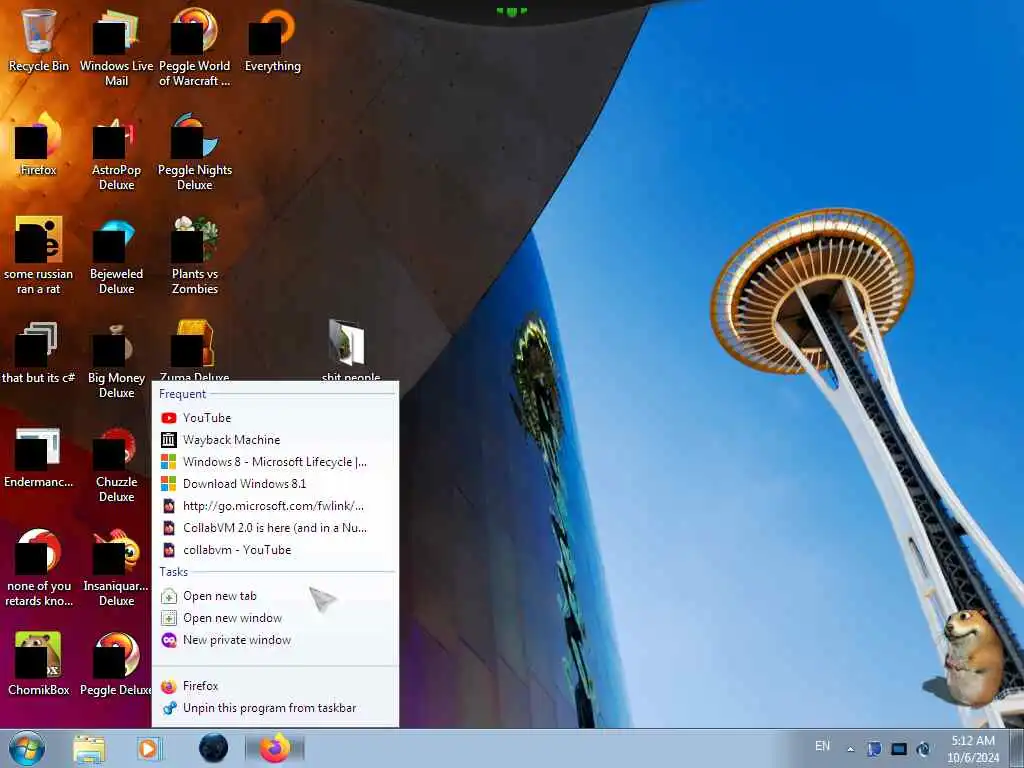
Task: Open CollabVM 2.0 is here entry
Action: click(x=275, y=528)
